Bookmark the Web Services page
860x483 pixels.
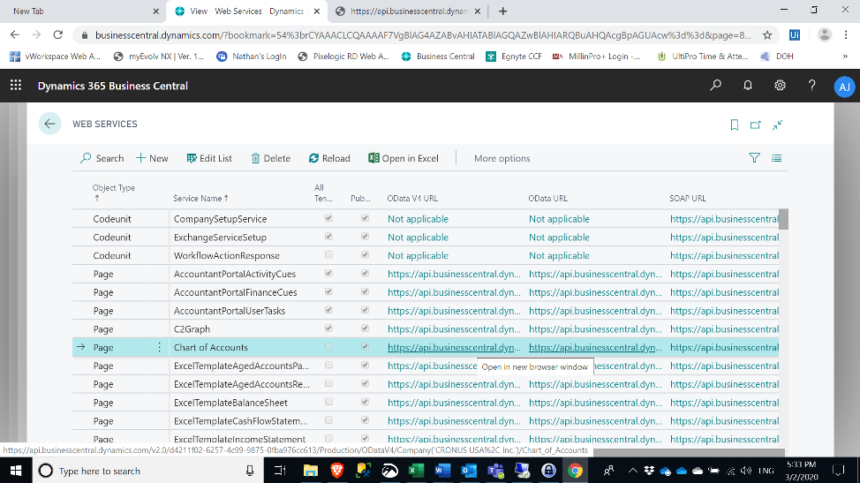click(x=734, y=124)
